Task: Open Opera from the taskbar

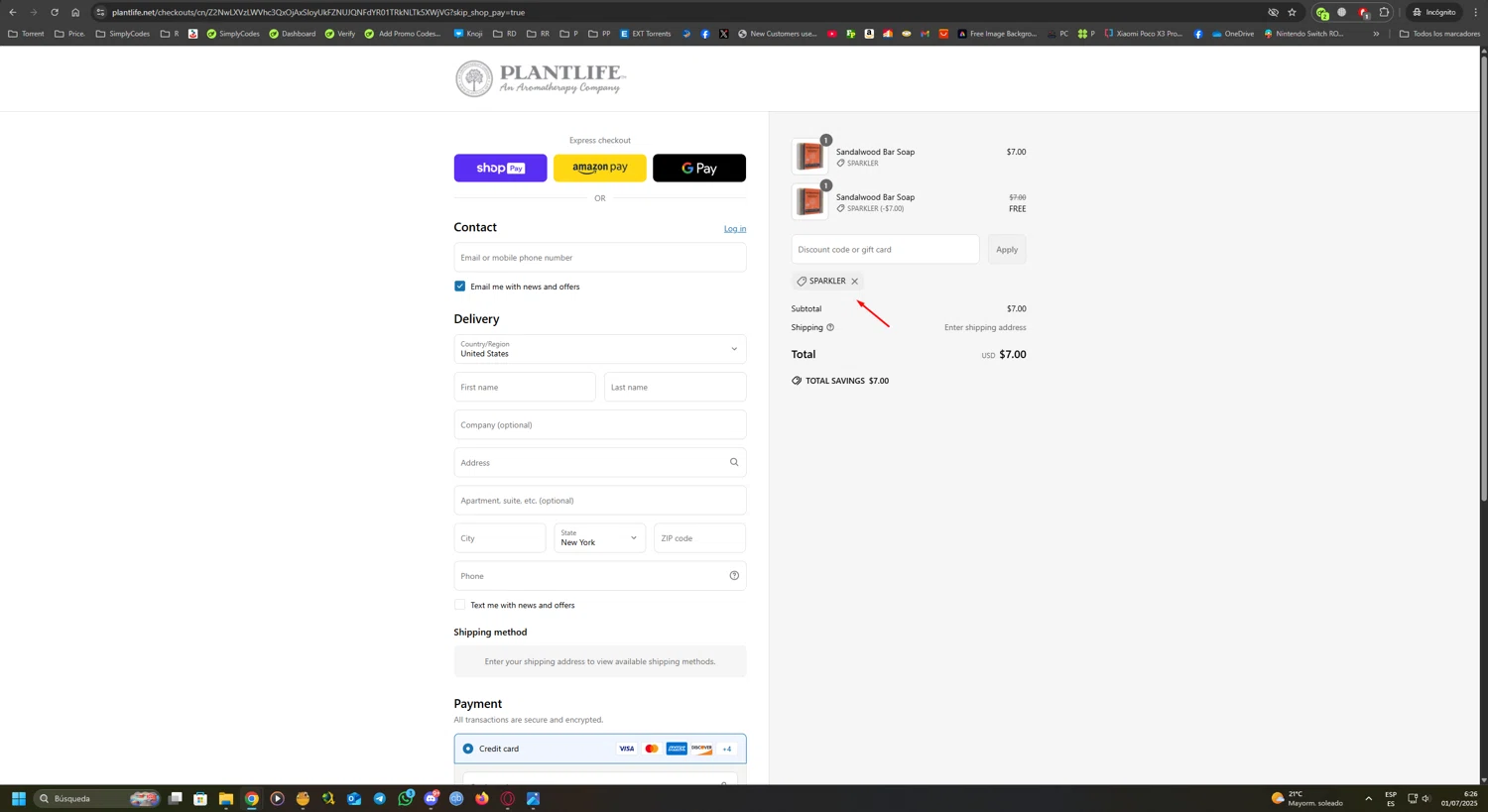Action: pyautogui.click(x=508, y=799)
